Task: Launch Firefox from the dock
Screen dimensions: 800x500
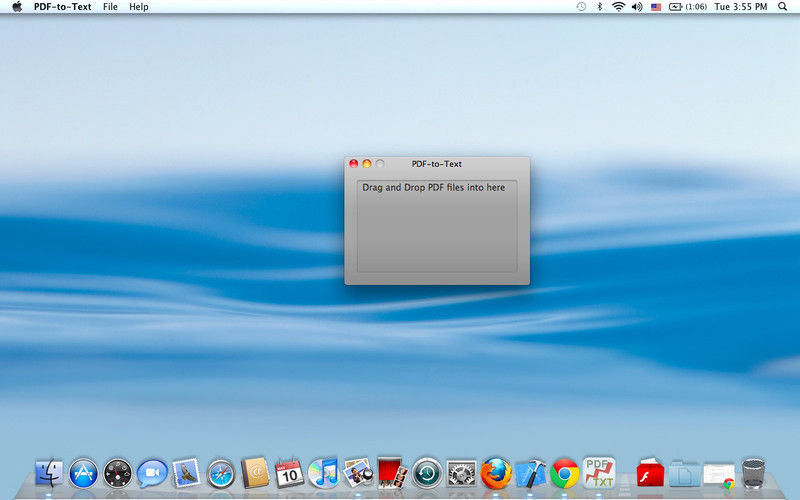Action: pos(496,473)
